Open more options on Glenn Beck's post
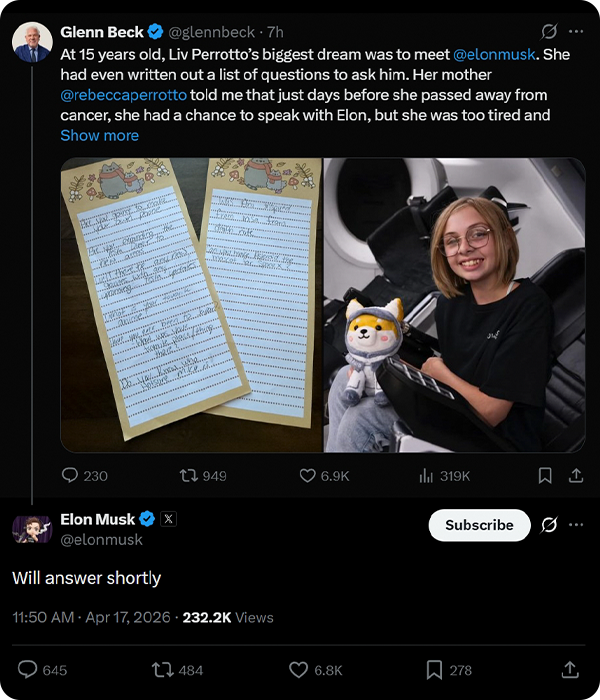 (576, 32)
